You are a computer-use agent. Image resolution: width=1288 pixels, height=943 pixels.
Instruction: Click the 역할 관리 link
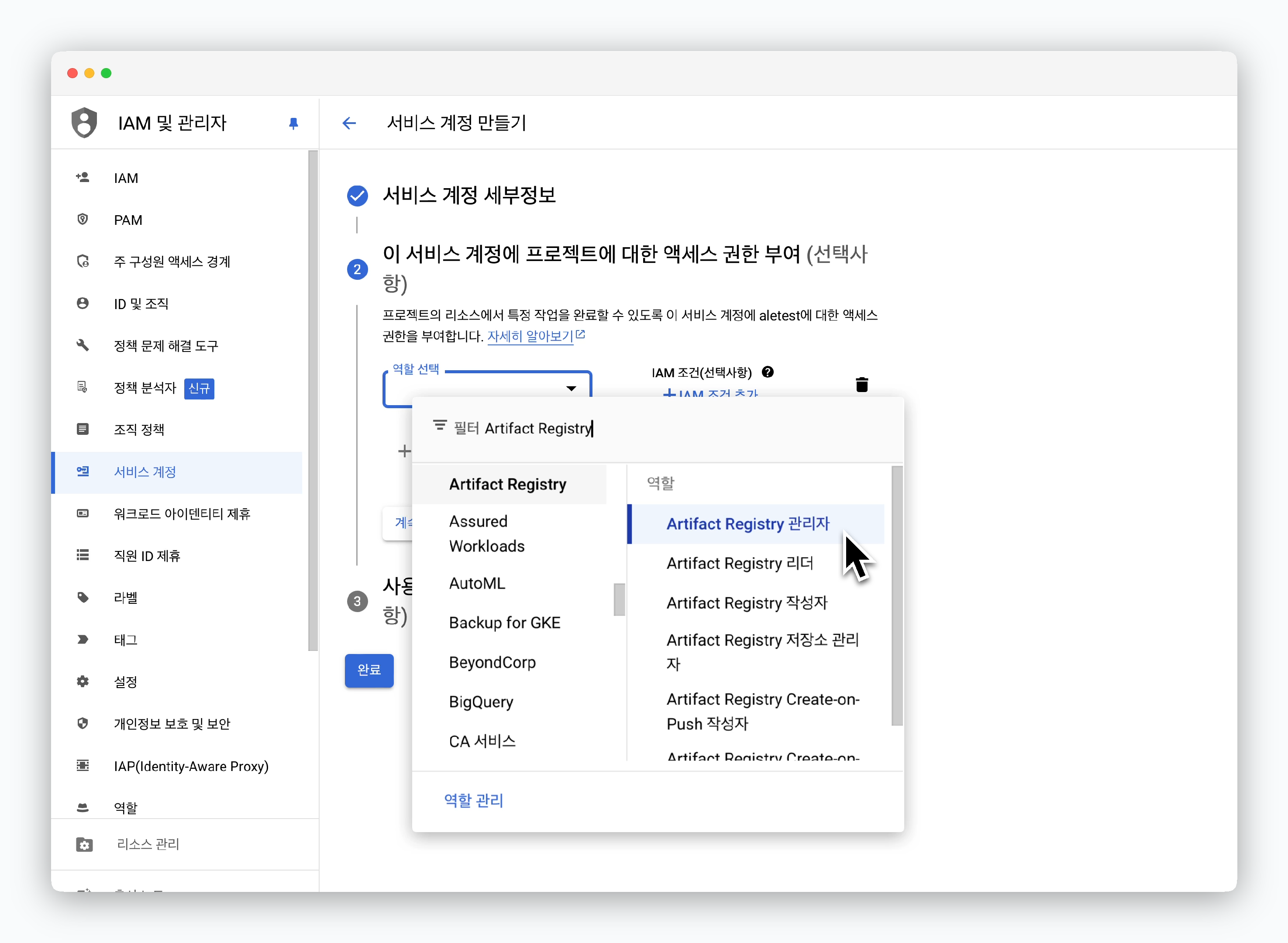[x=473, y=800]
